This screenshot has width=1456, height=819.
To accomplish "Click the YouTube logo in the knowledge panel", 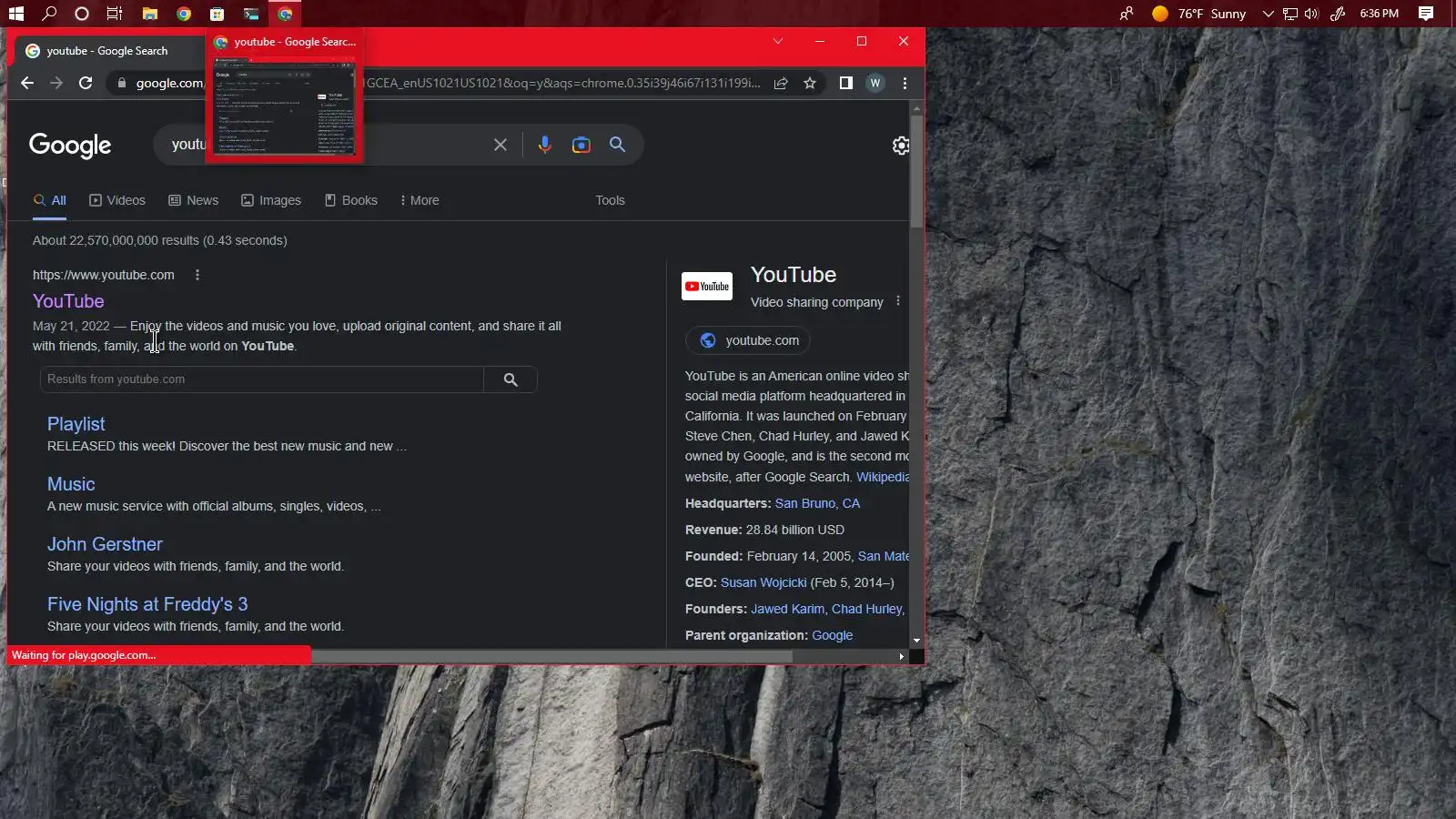I will 707,287.
